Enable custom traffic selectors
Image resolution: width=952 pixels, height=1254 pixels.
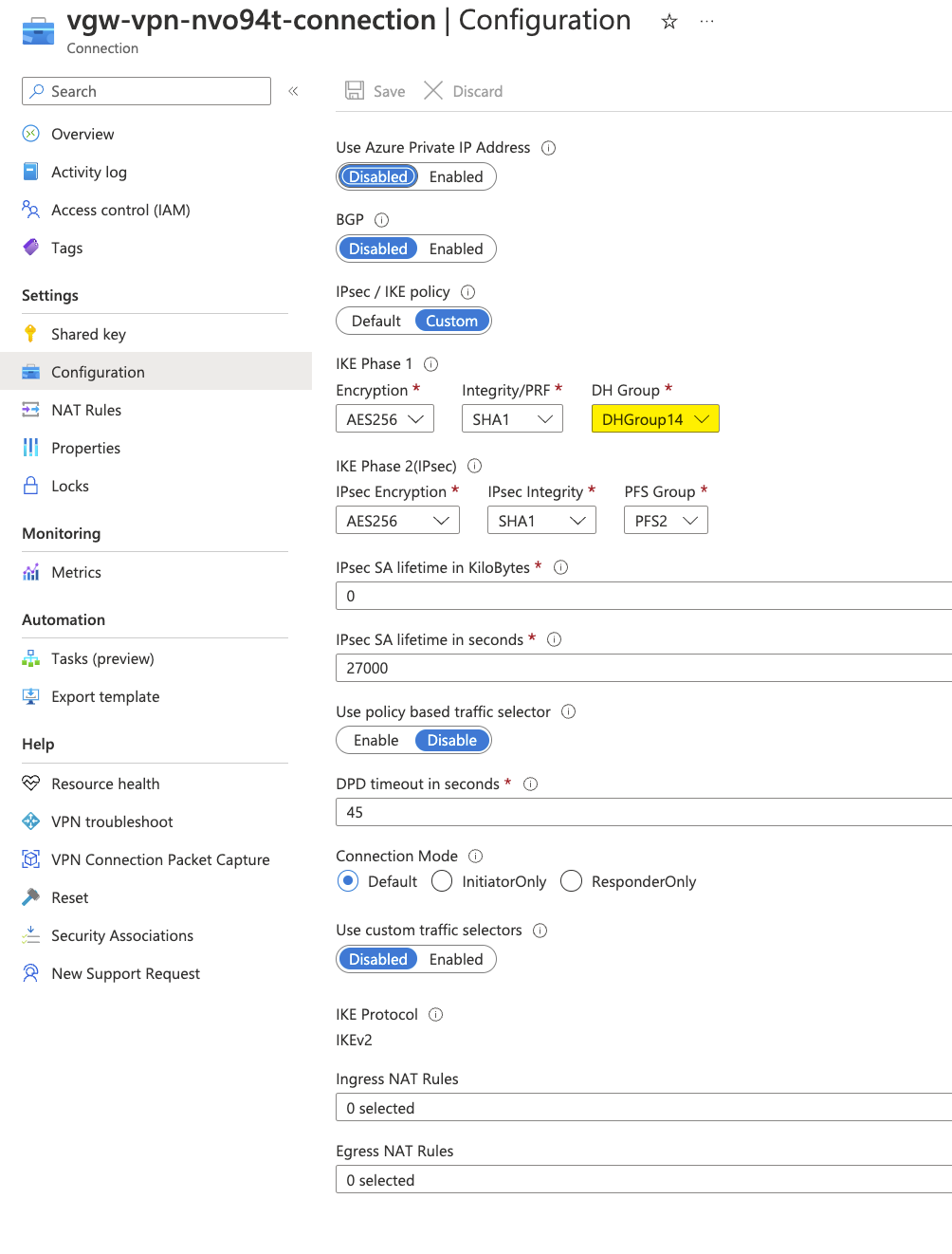point(456,959)
